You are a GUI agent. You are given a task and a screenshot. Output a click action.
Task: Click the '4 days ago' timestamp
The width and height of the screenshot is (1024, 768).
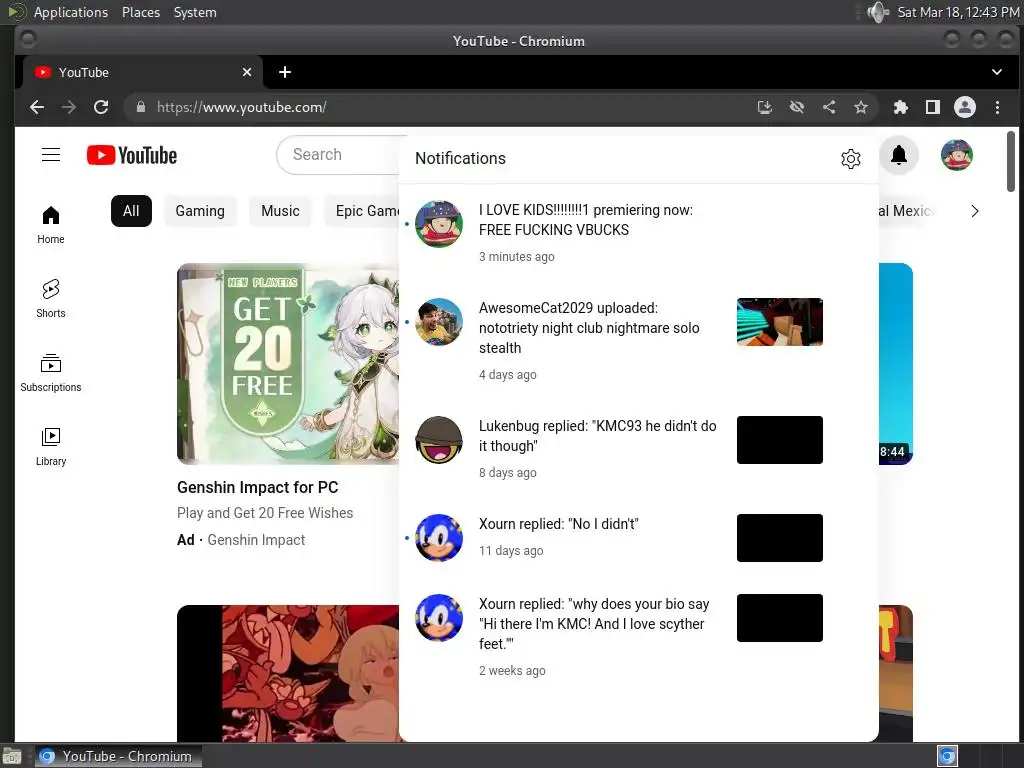pos(507,375)
